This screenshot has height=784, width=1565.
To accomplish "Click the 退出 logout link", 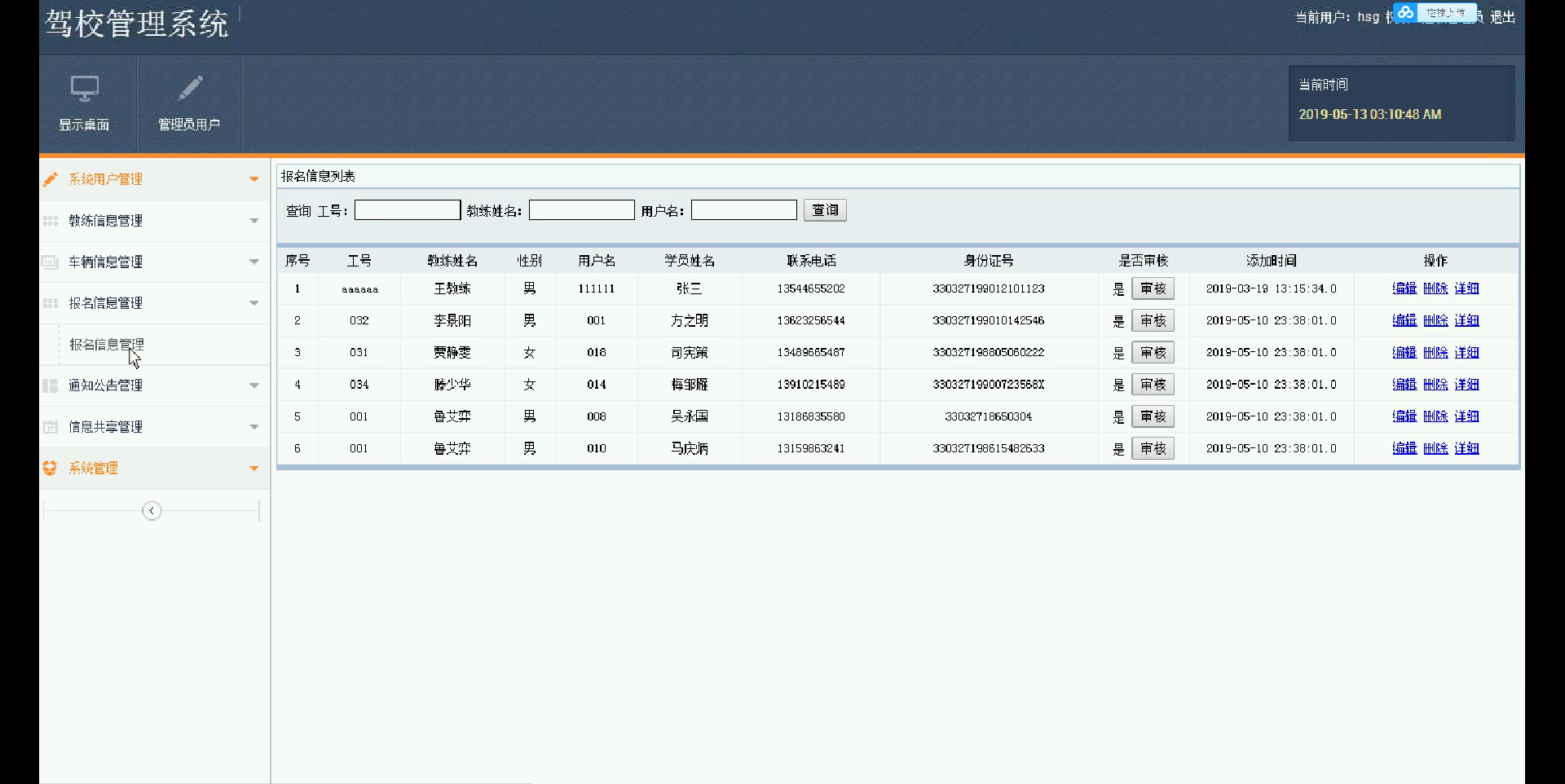I will click(1502, 17).
